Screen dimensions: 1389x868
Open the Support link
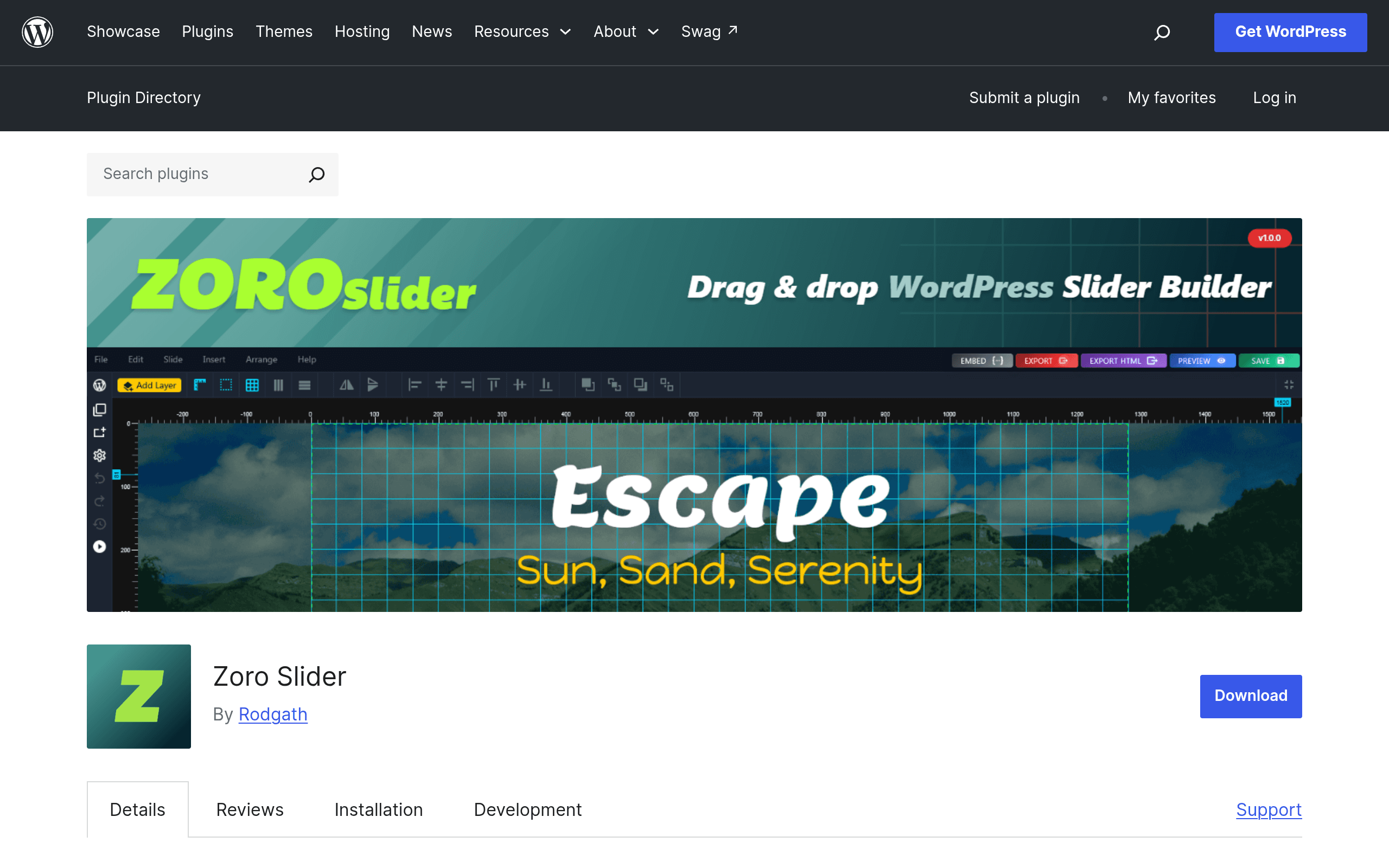[1269, 809]
